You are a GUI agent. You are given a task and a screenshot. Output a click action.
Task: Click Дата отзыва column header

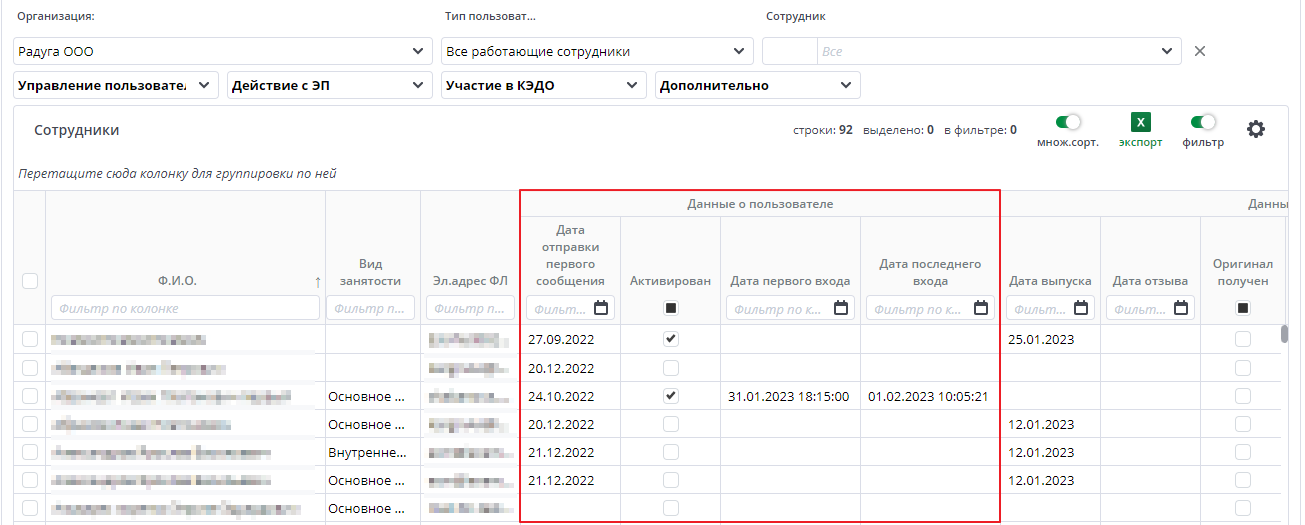point(1150,281)
